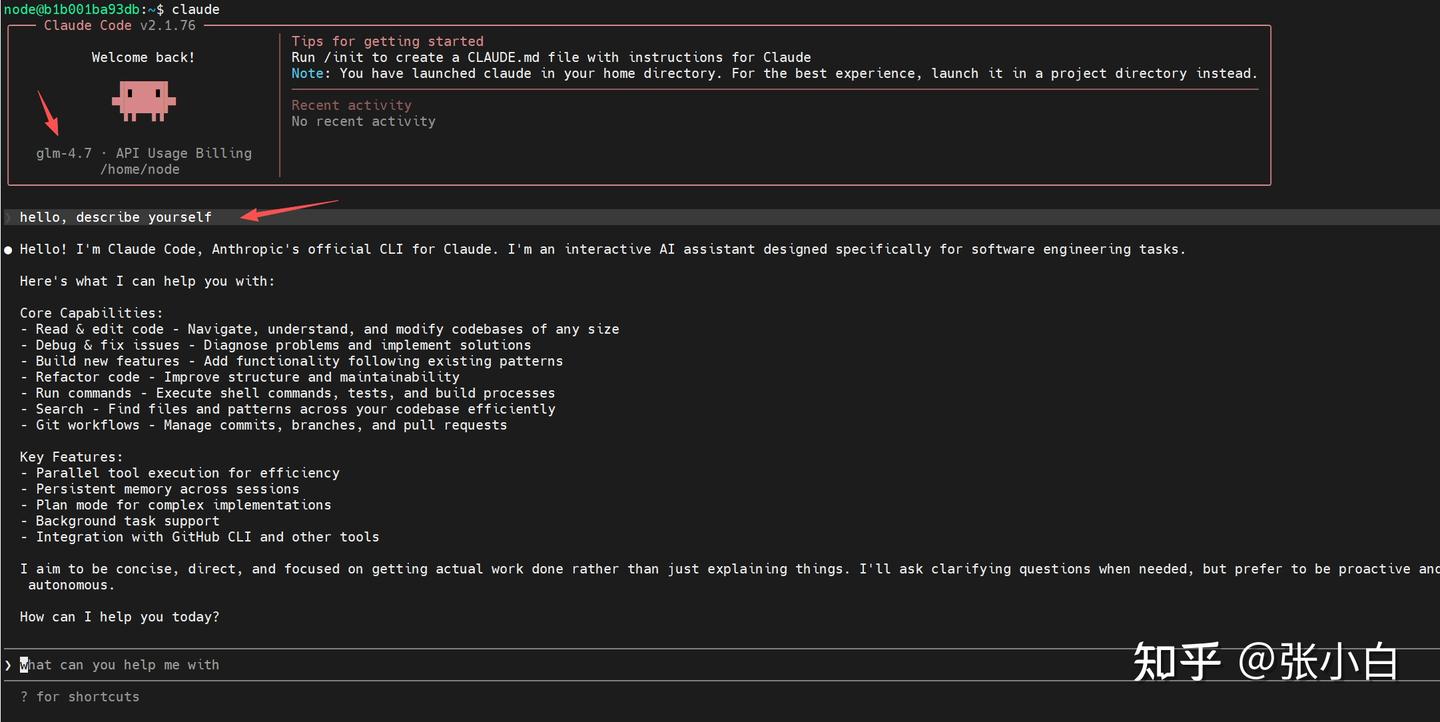This screenshot has height=722, width=1440.
Task: Click the /home/node directory path
Action: 140,169
